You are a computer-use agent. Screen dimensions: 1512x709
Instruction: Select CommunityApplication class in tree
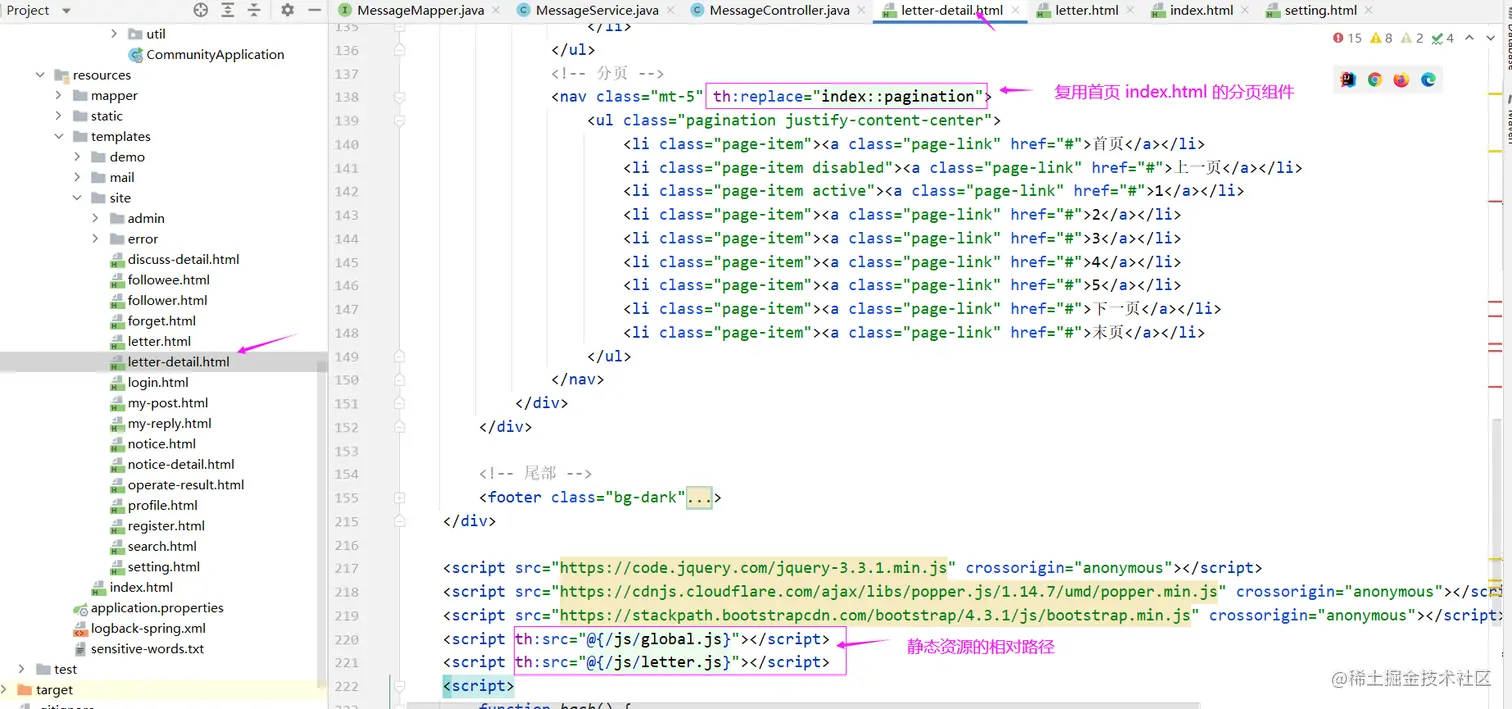pyautogui.click(x=215, y=55)
